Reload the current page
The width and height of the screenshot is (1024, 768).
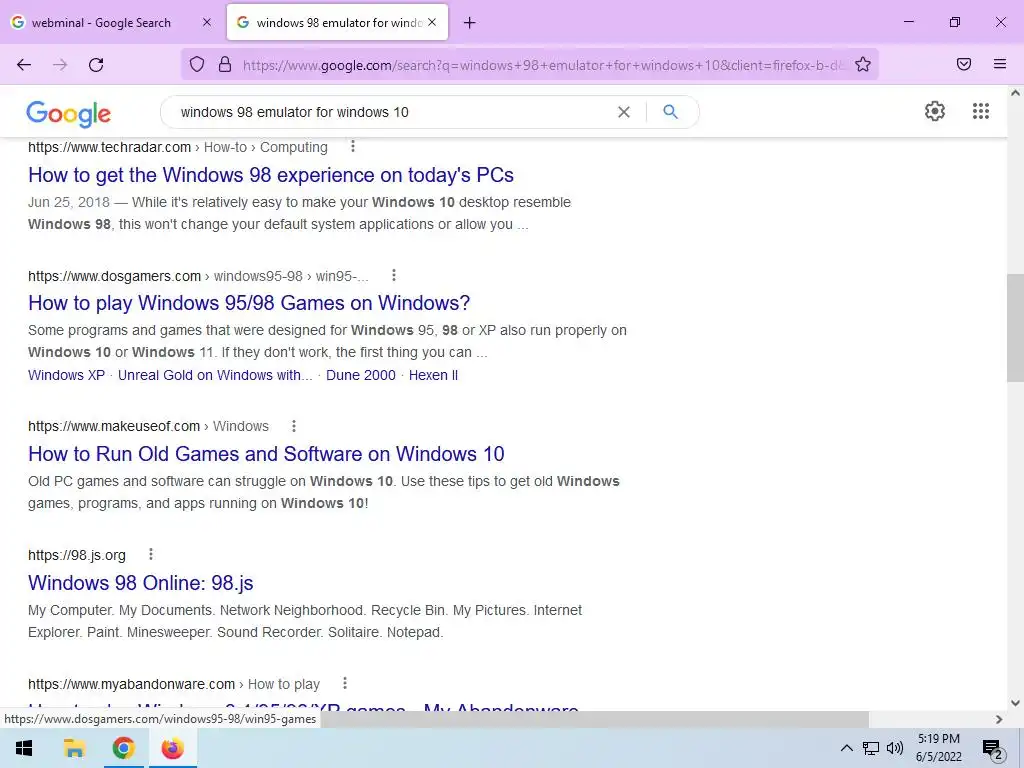[96, 65]
